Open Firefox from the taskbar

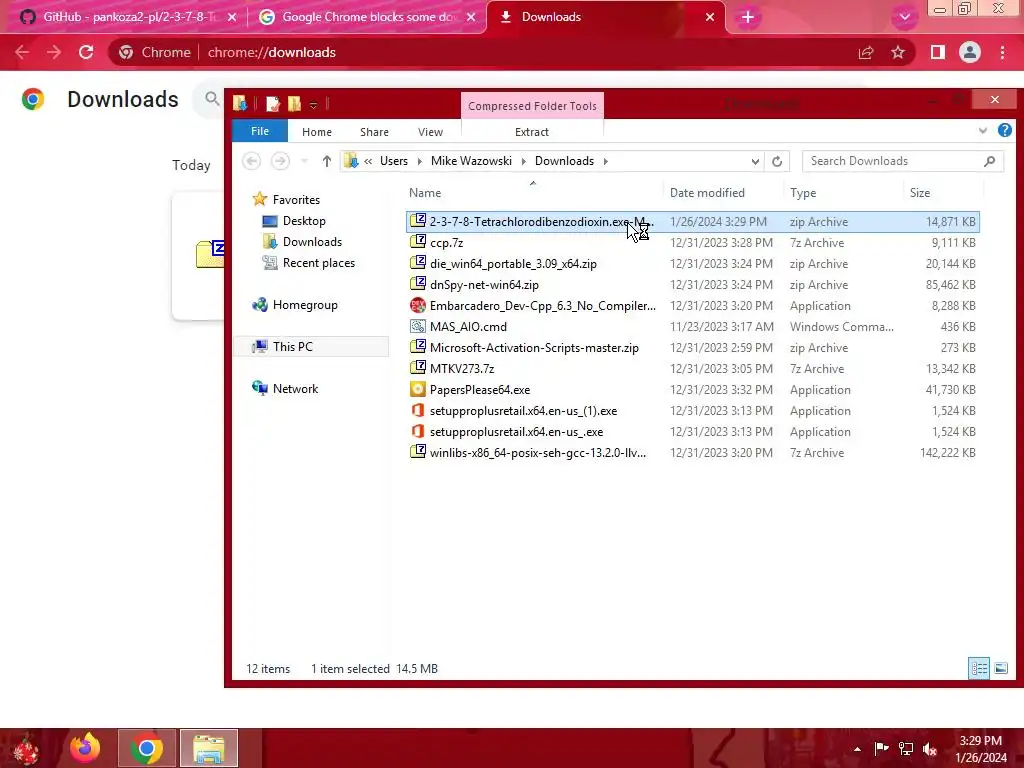pos(86,748)
